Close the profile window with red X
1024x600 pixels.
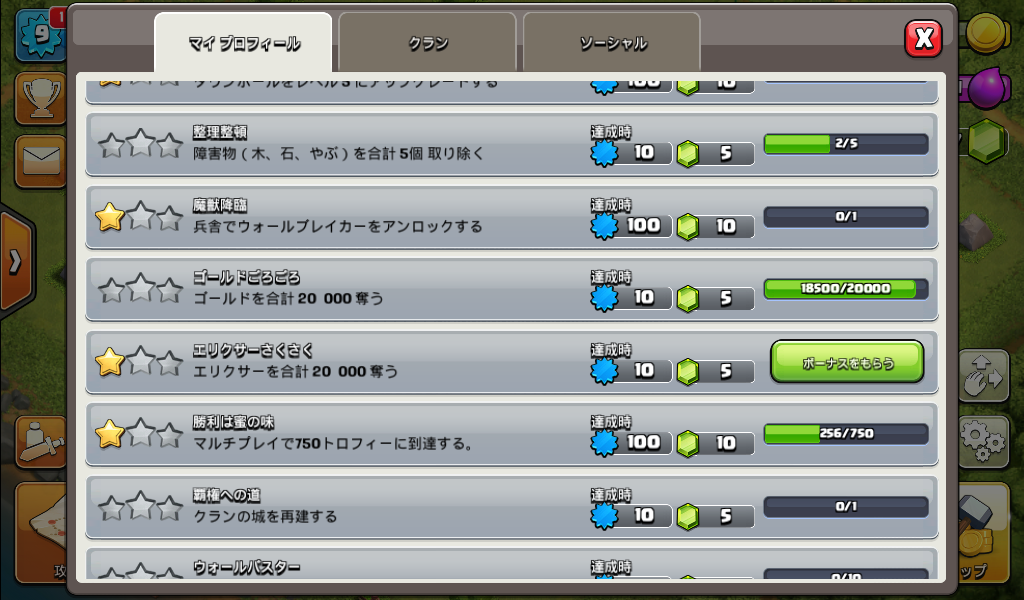pyautogui.click(x=923, y=39)
